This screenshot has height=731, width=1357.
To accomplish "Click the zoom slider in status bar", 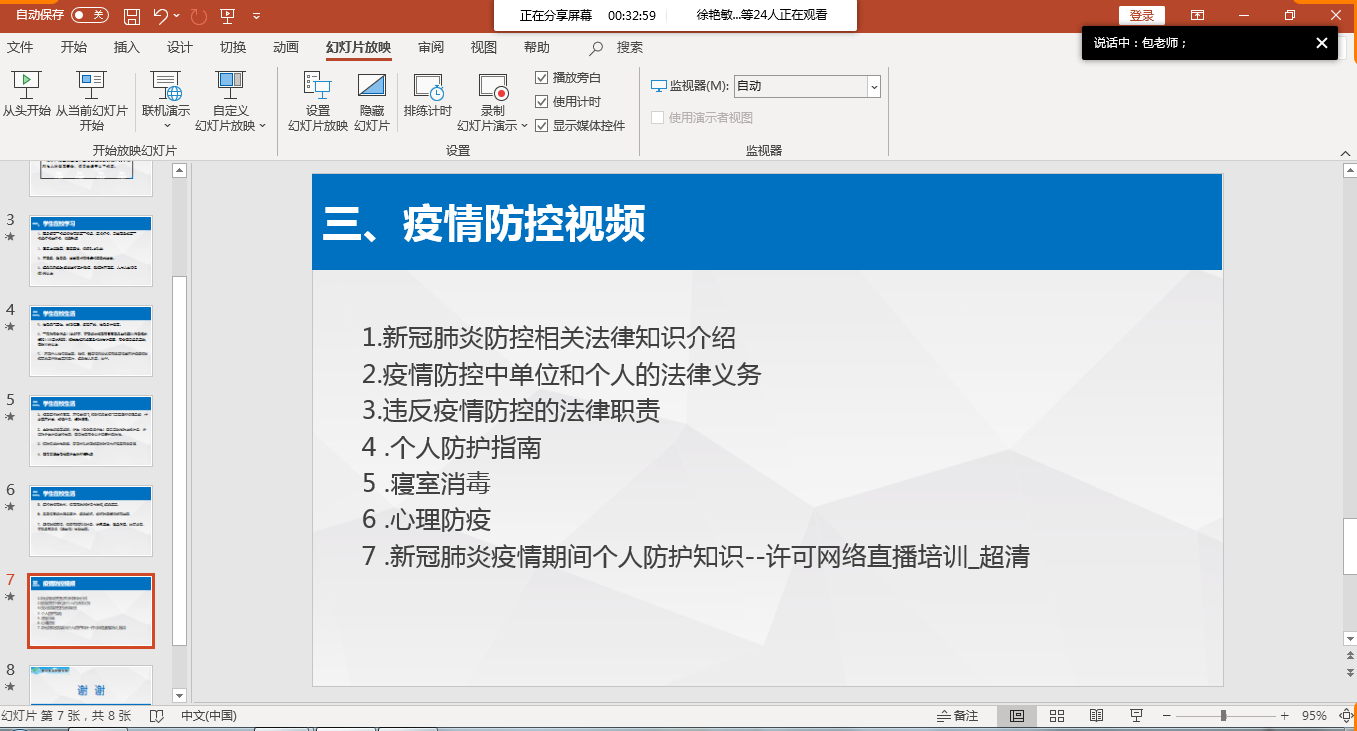I will click(x=1223, y=716).
